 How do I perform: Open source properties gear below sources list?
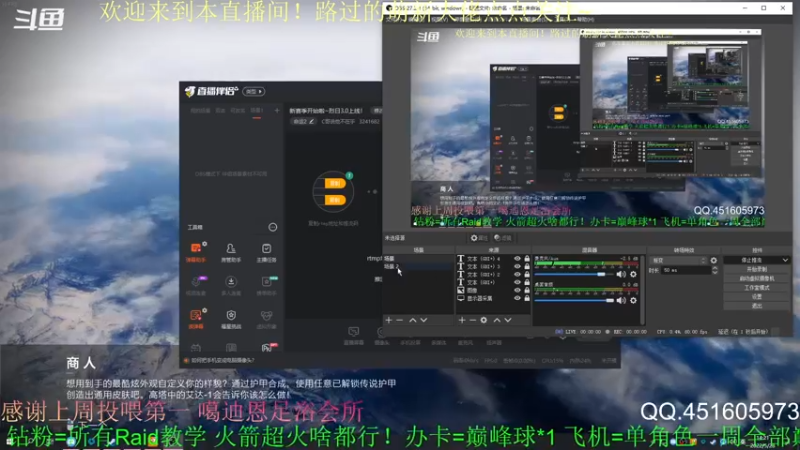(484, 320)
